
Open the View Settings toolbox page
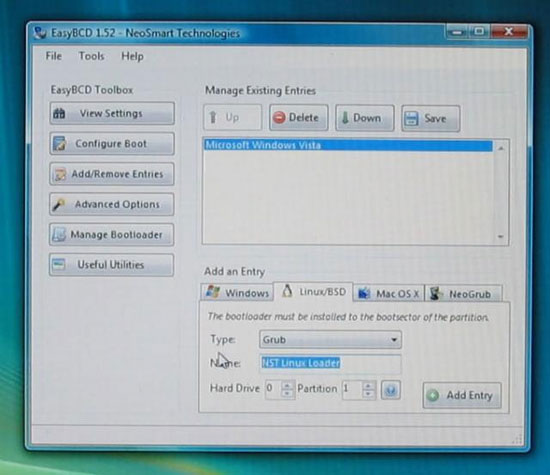point(112,113)
